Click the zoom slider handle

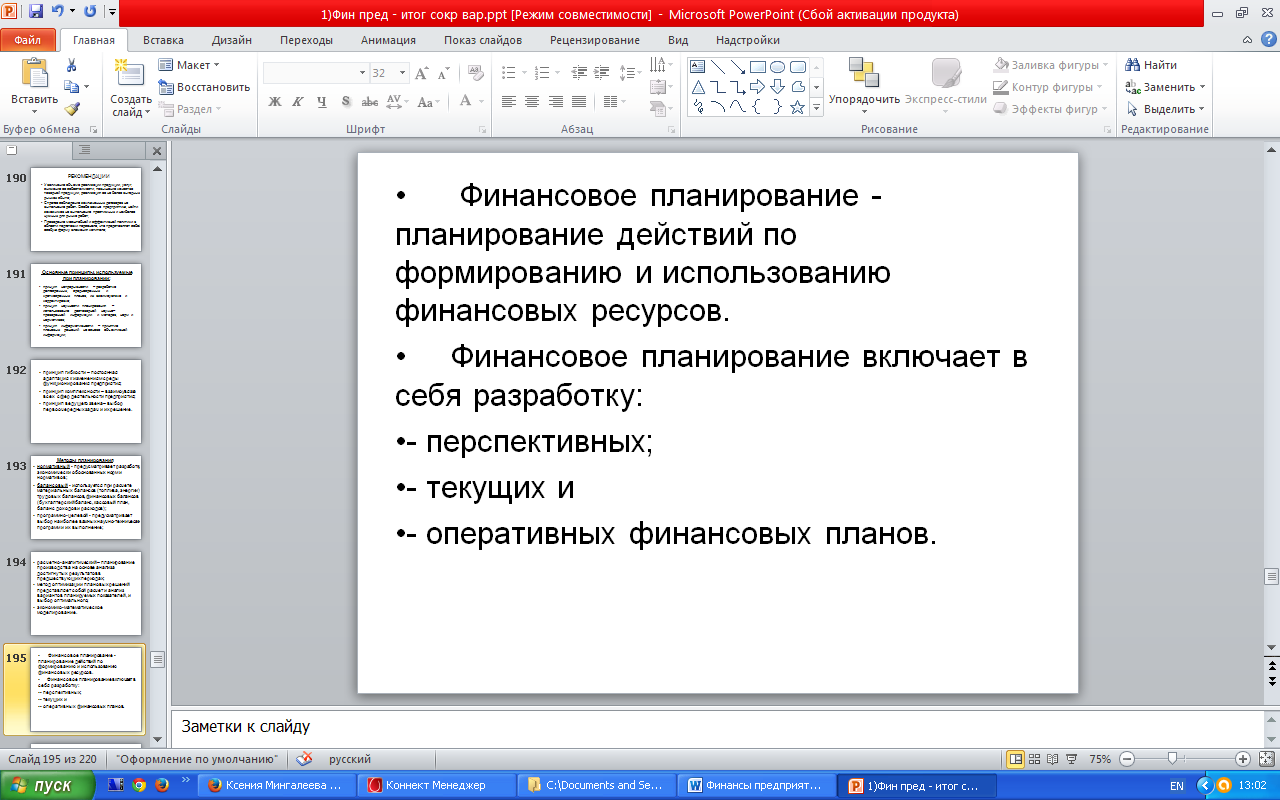coord(1172,759)
